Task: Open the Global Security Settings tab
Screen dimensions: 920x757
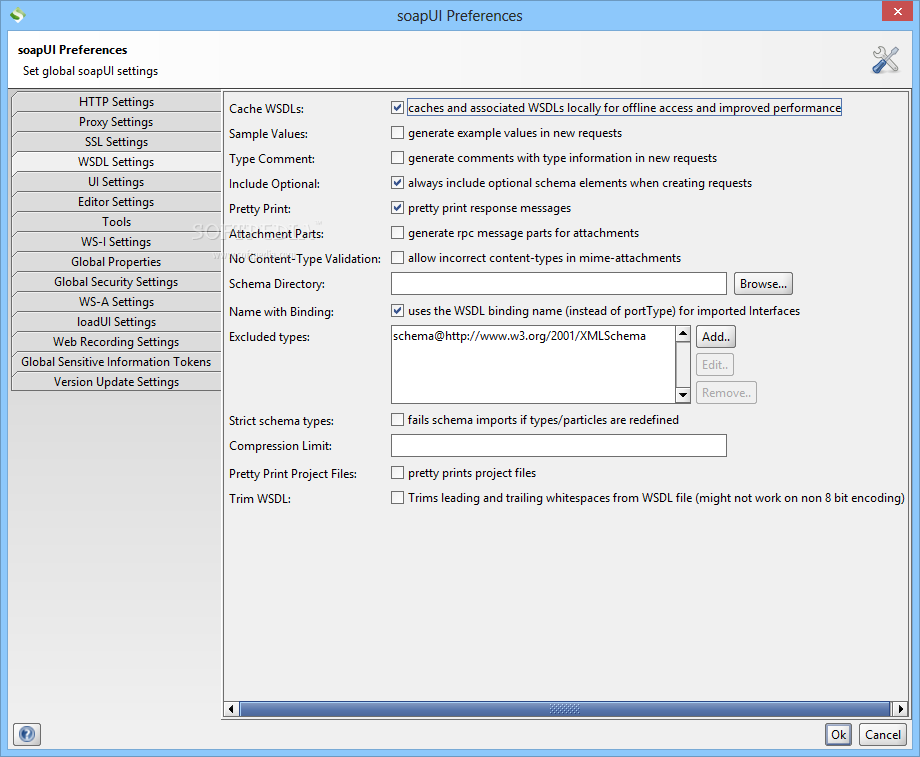Action: 116,281
